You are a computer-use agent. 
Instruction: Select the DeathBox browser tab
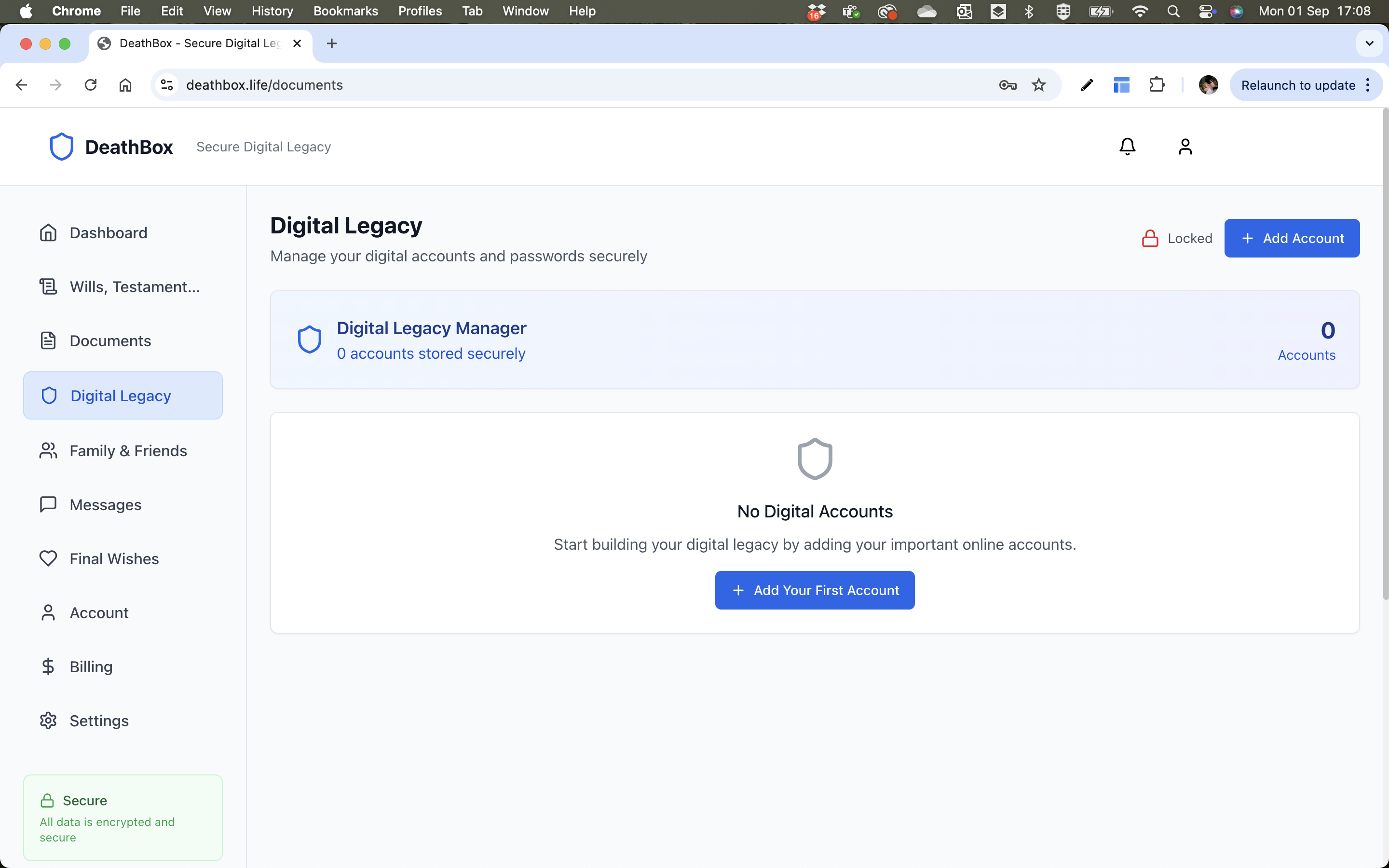200,43
